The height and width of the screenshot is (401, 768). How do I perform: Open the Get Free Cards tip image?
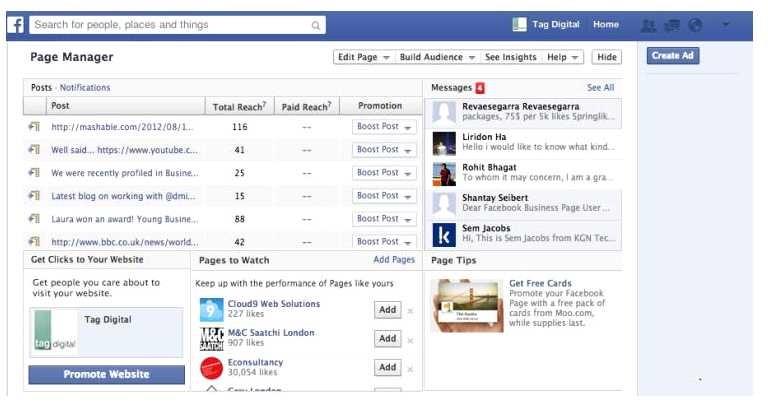click(x=468, y=306)
